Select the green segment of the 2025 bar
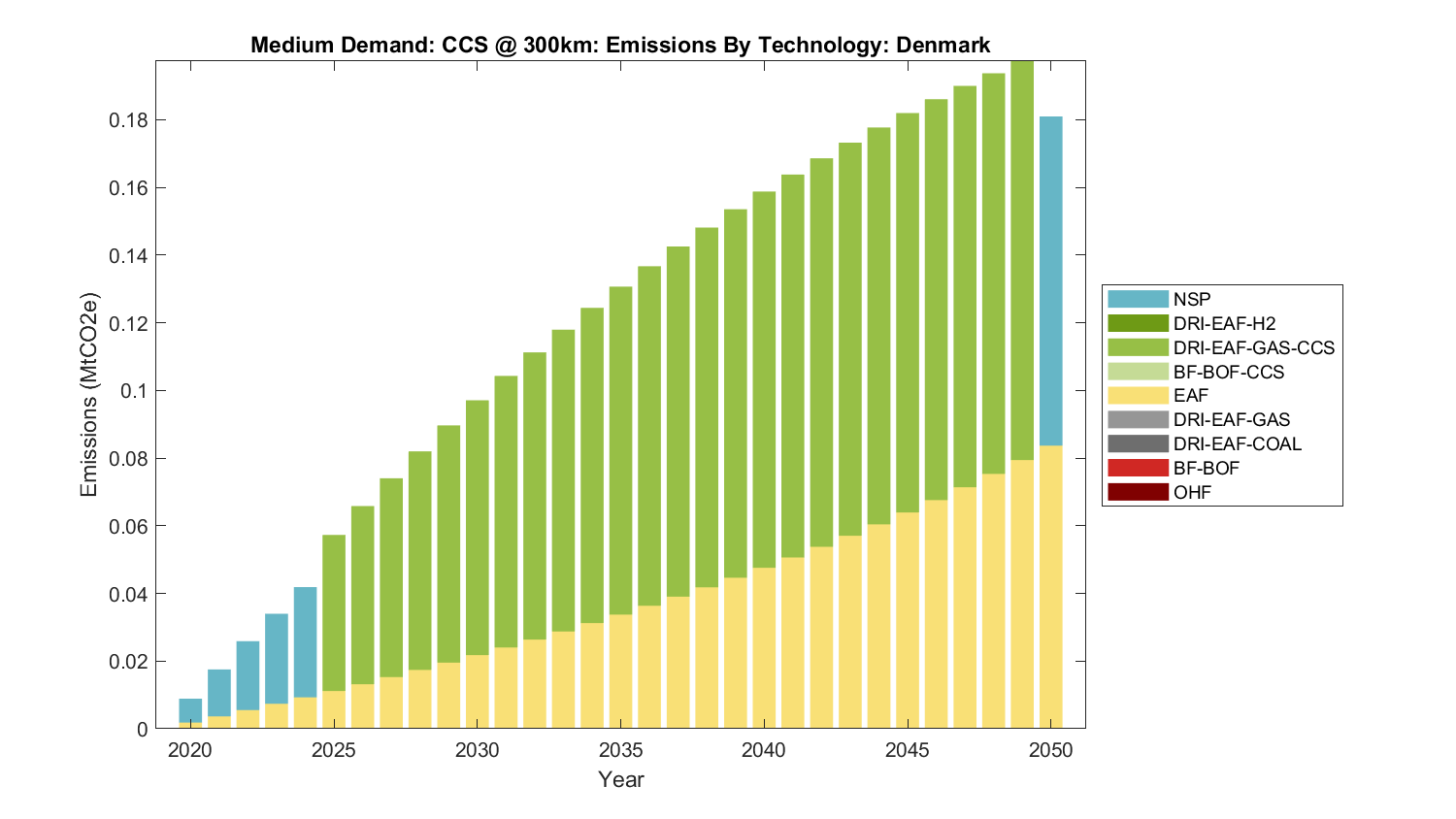Screen dimensions: 1456x819 (334, 612)
